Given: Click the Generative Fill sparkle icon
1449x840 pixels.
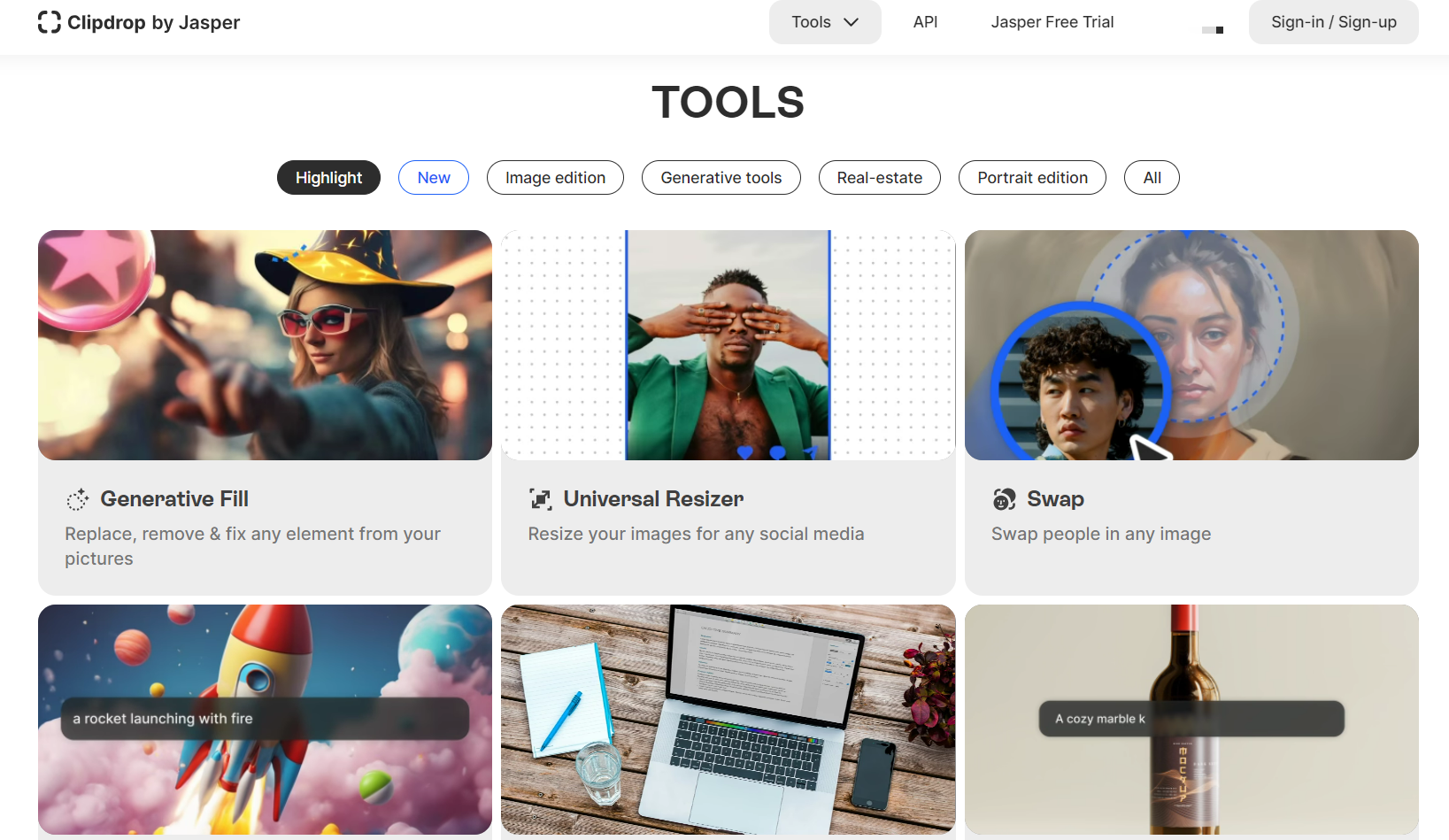Looking at the screenshot, I should pos(78,499).
